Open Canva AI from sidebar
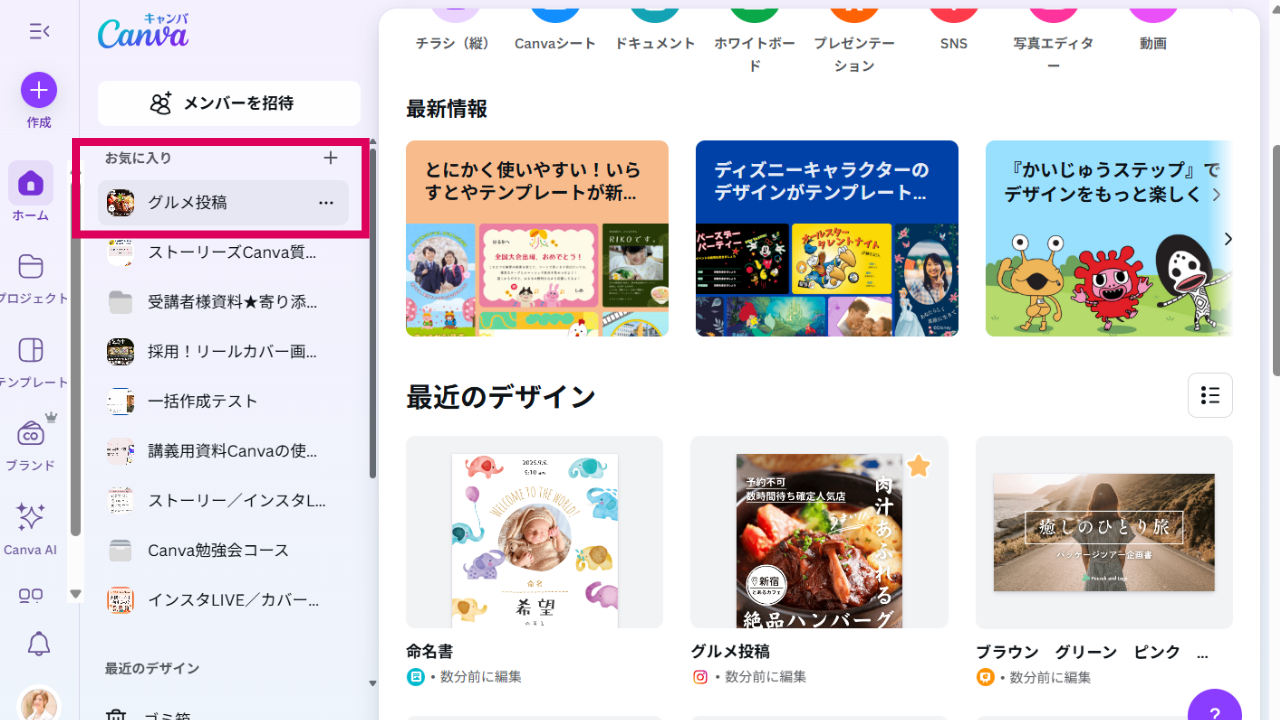This screenshot has height=720, width=1280. [31, 517]
